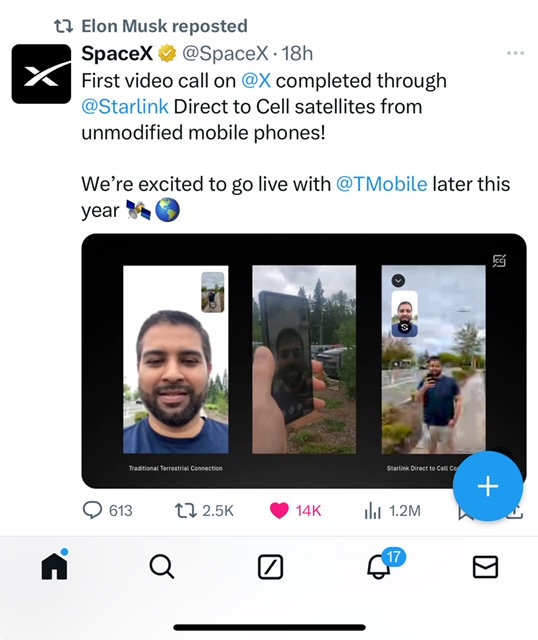
Task: View post analytics showing 1.2M
Action: pos(373,510)
